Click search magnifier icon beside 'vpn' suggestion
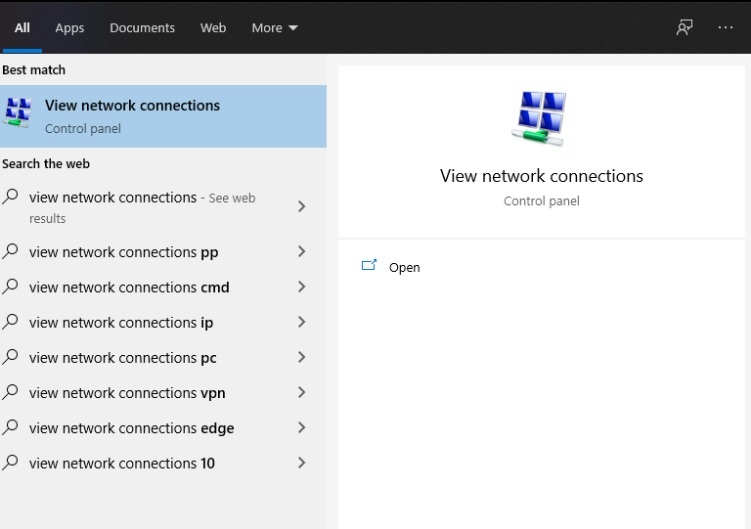 coord(10,392)
